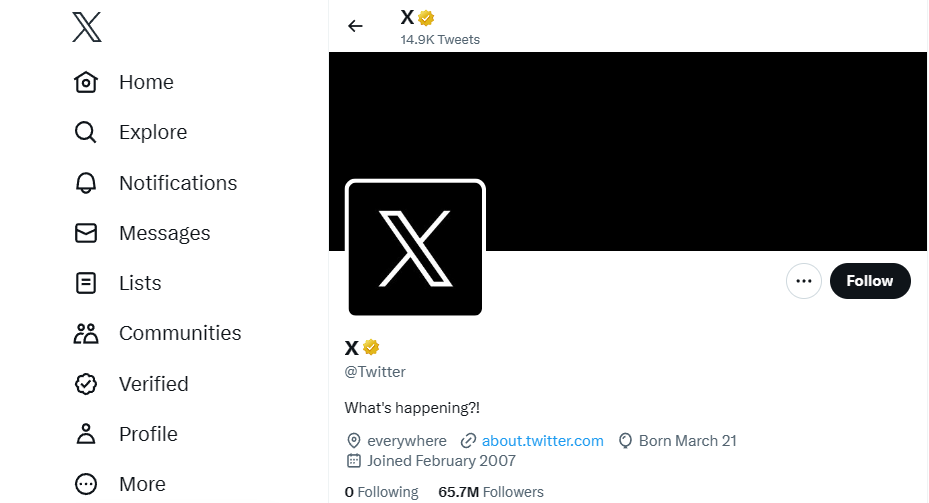Open Home via the house icon

[x=86, y=82]
